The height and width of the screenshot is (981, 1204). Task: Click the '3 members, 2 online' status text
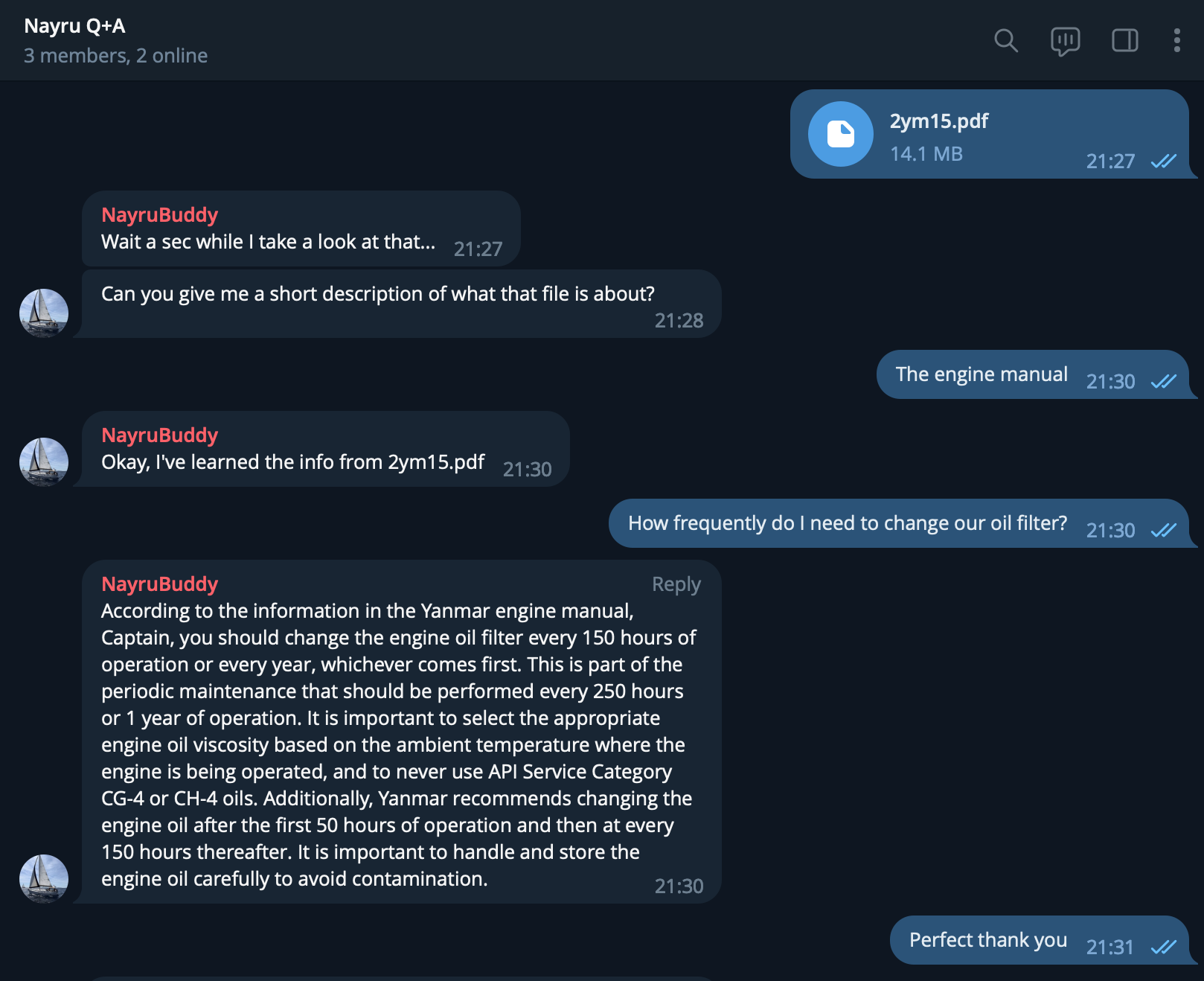pyautogui.click(x=115, y=56)
